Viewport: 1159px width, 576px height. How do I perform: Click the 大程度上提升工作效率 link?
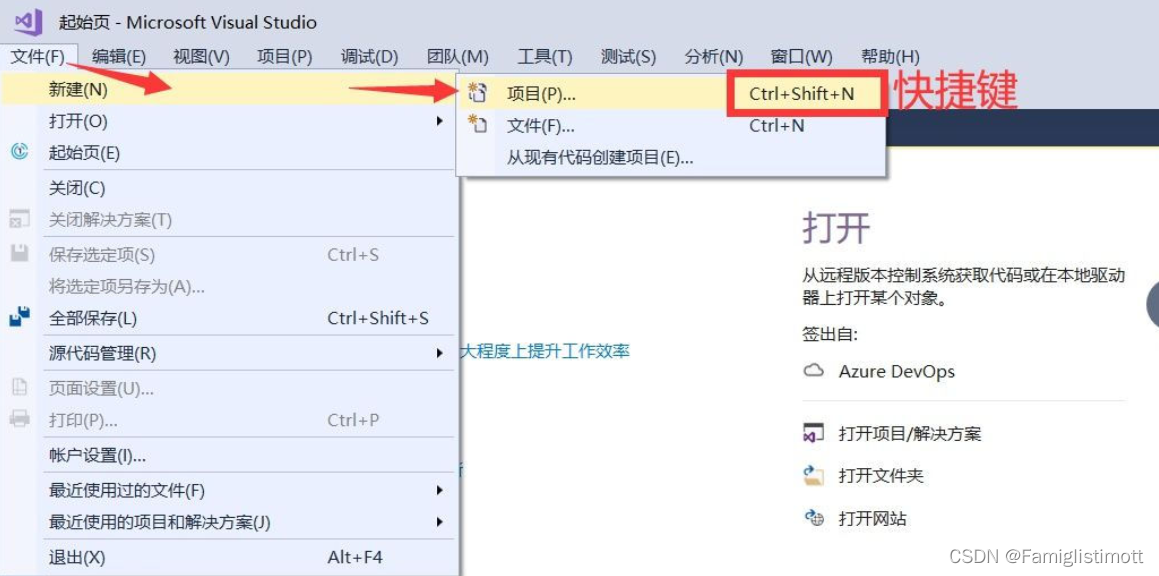(545, 350)
